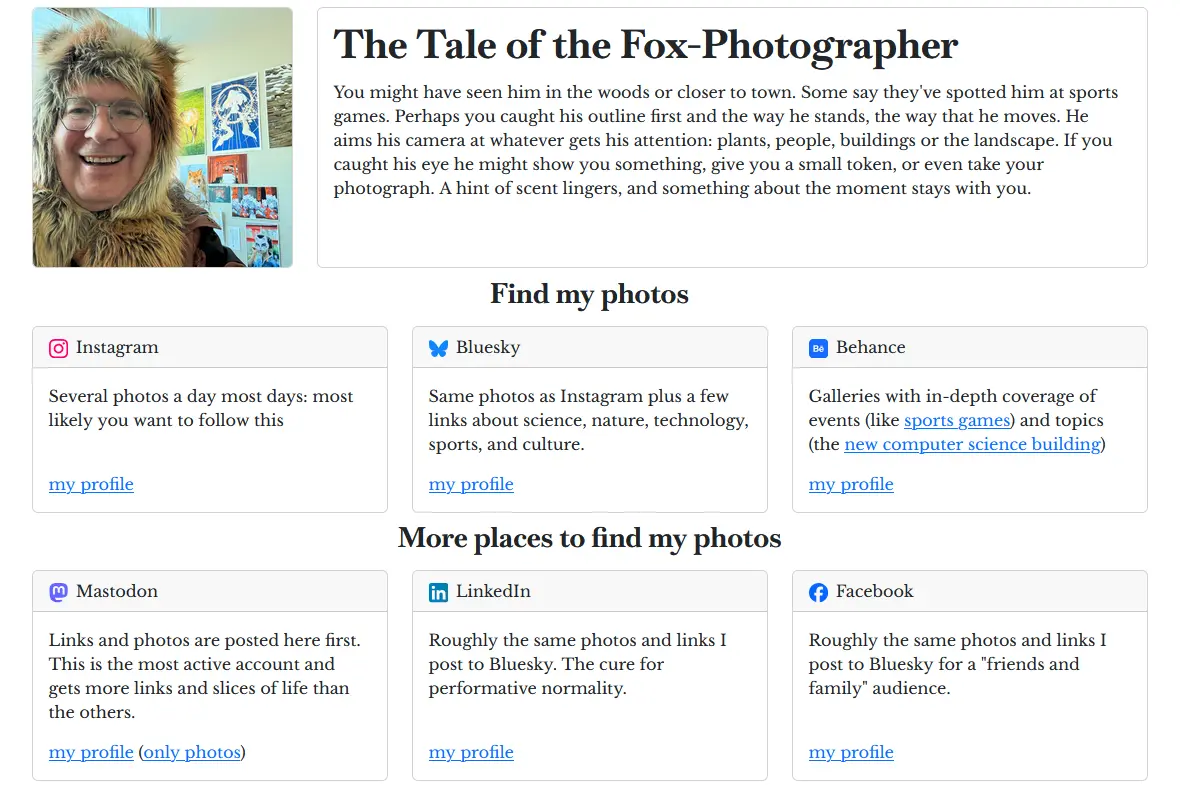Click the Behance logo icon
This screenshot has height=791, width=1180.
pyautogui.click(x=818, y=348)
